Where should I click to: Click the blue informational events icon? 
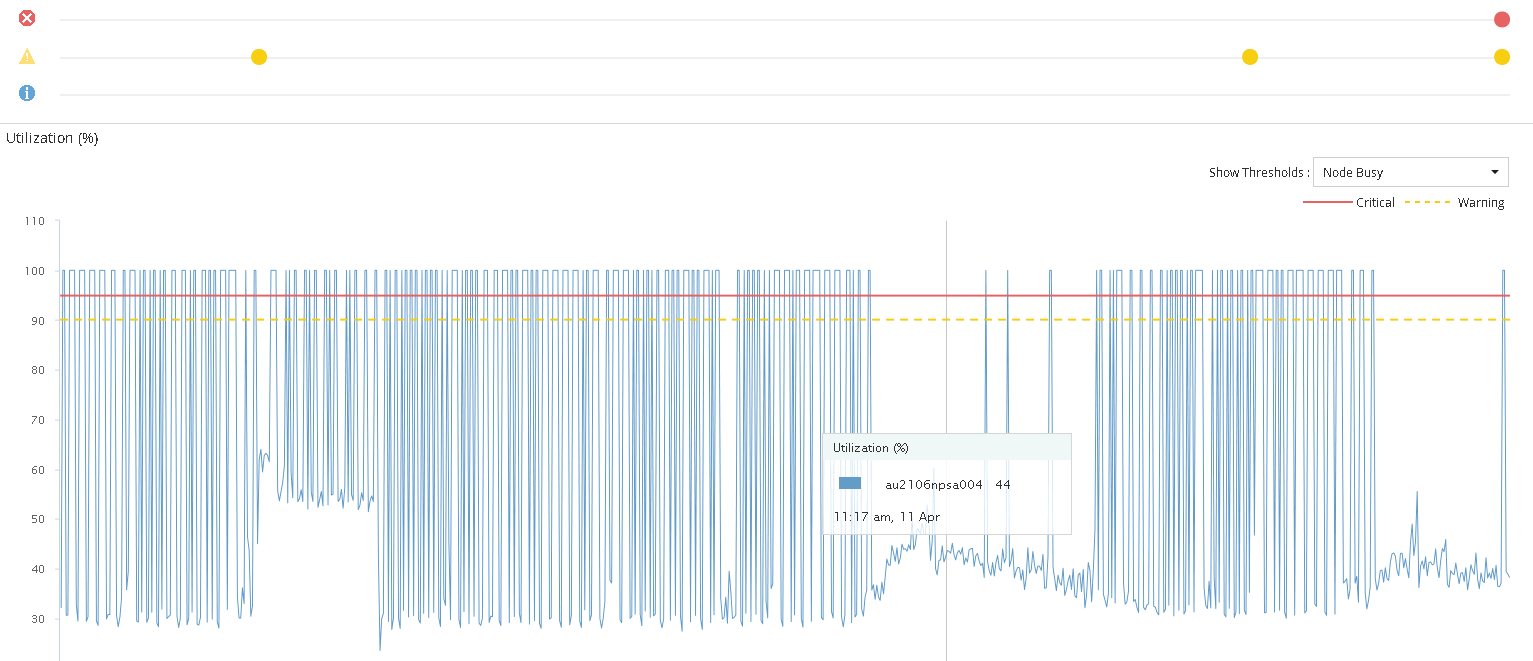click(x=27, y=93)
